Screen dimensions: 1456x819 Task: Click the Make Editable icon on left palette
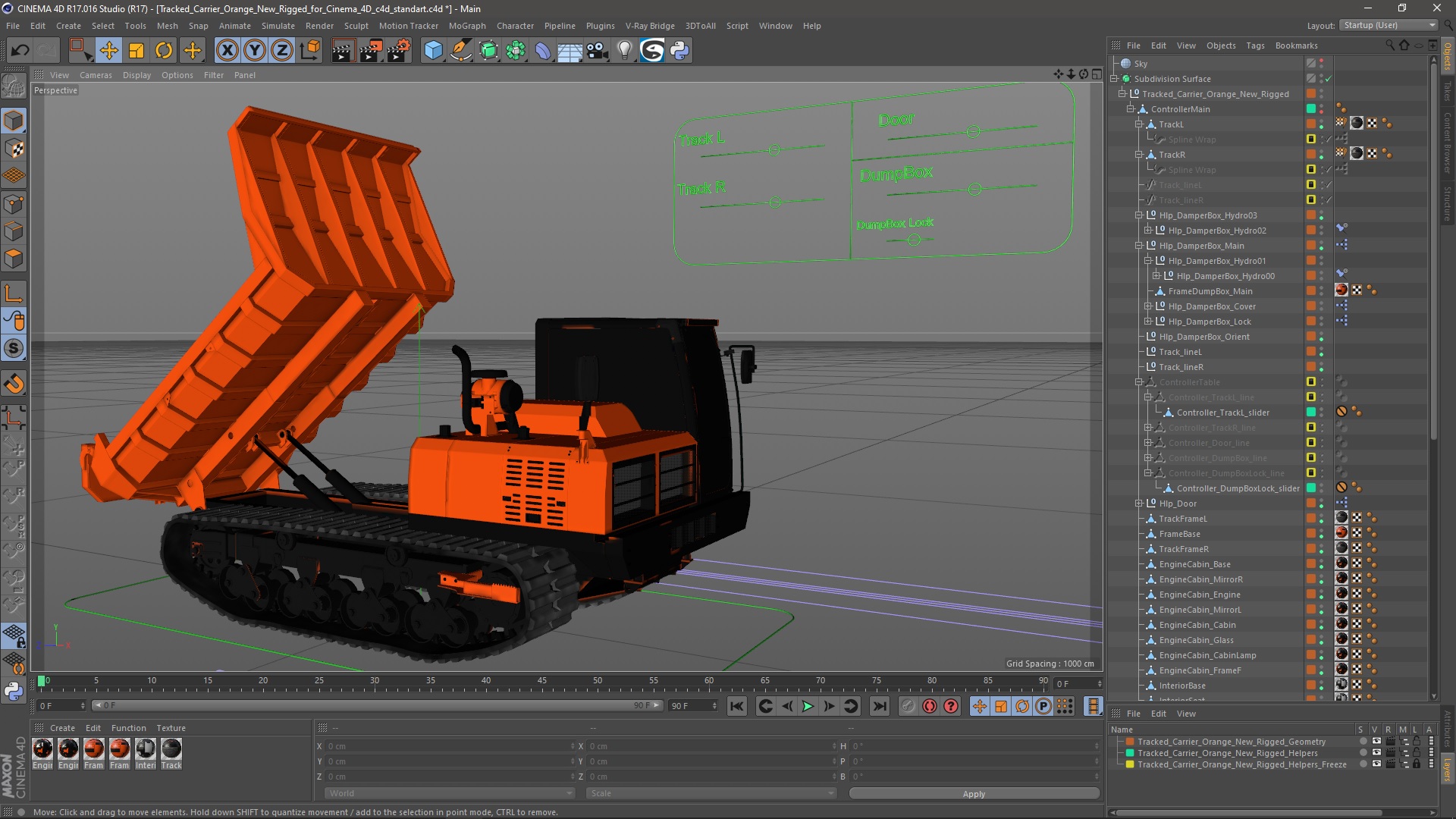14,86
